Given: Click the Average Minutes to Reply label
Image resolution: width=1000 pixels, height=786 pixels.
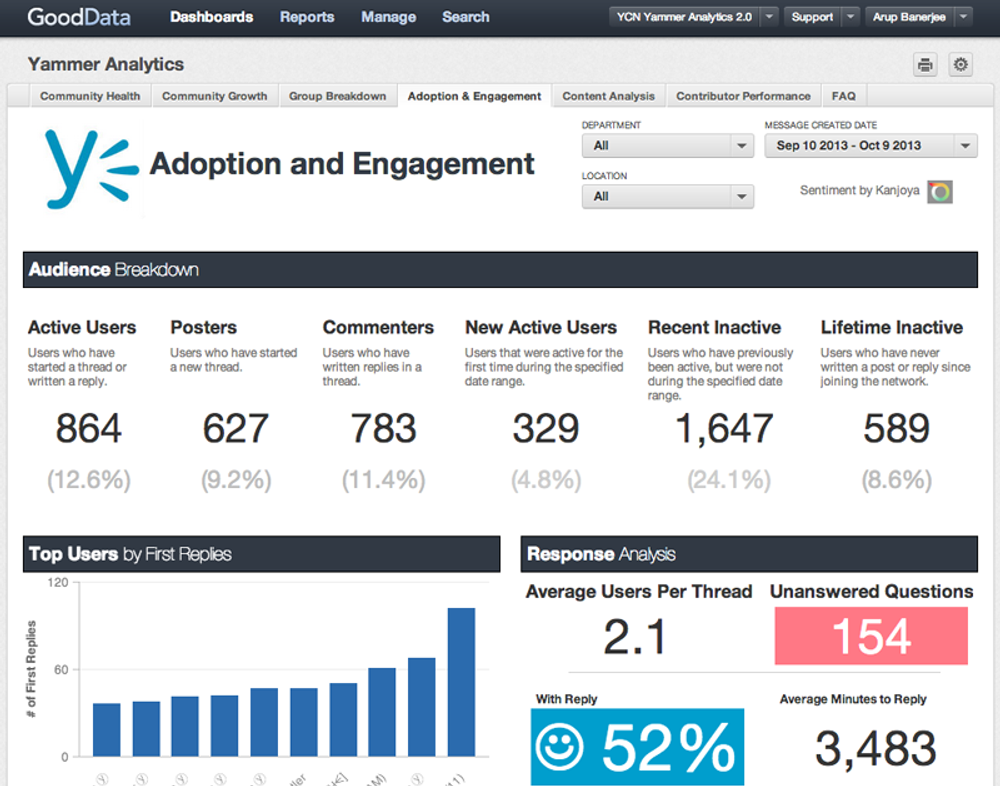Looking at the screenshot, I should [x=853, y=699].
